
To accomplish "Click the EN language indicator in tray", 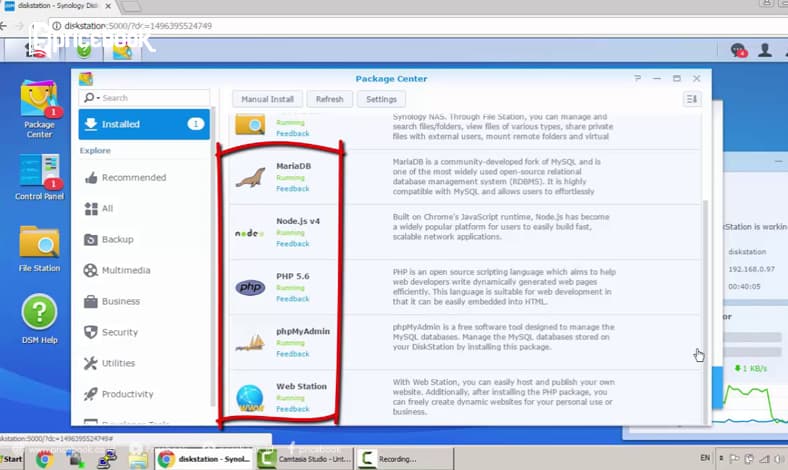I will (x=705, y=458).
